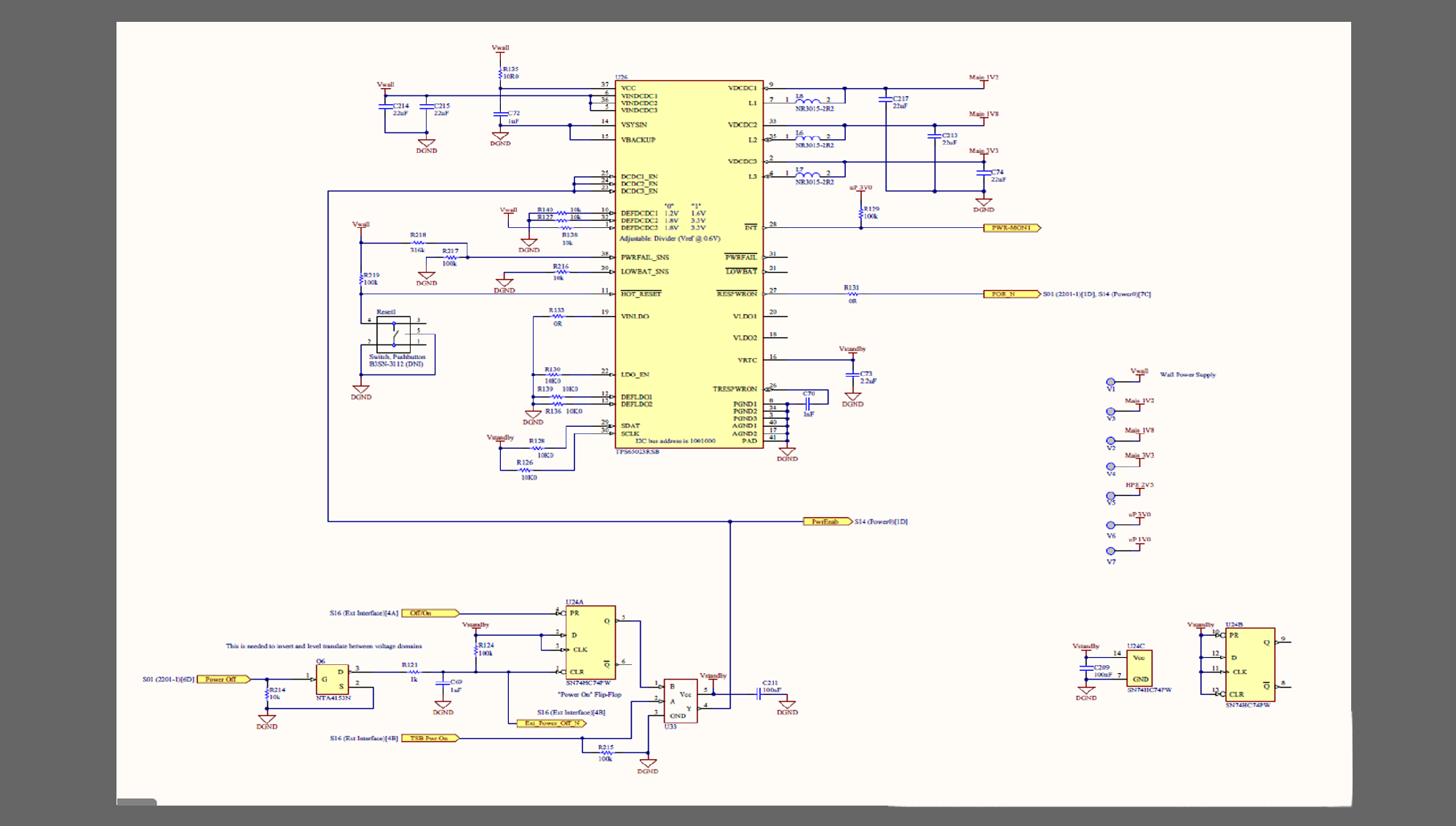Select 'I2C bus address is 1001000' note

pyautogui.click(x=675, y=441)
